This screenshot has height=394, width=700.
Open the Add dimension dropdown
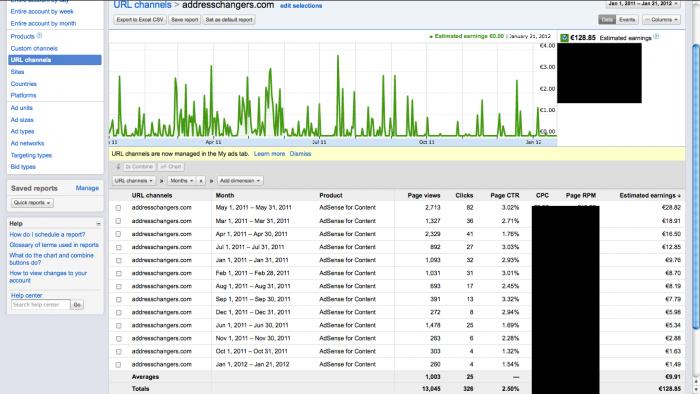[240, 181]
